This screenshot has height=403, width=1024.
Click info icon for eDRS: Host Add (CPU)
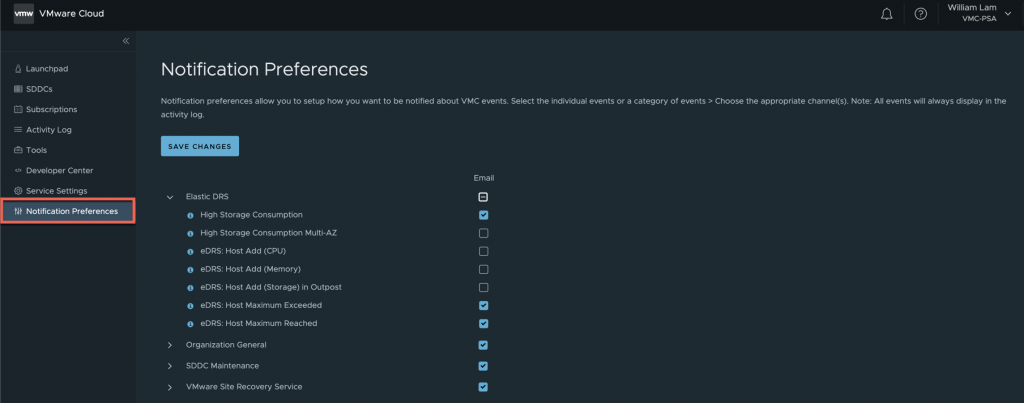pos(190,251)
